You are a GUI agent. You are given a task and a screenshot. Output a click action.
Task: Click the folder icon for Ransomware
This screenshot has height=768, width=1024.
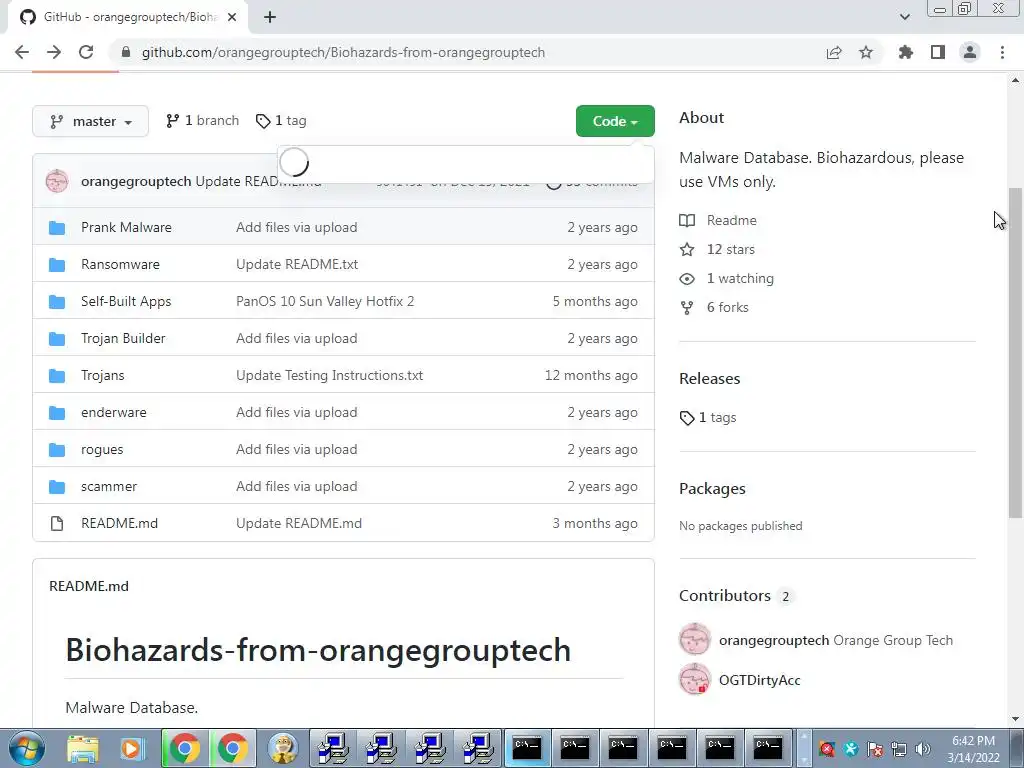pyautogui.click(x=57, y=264)
